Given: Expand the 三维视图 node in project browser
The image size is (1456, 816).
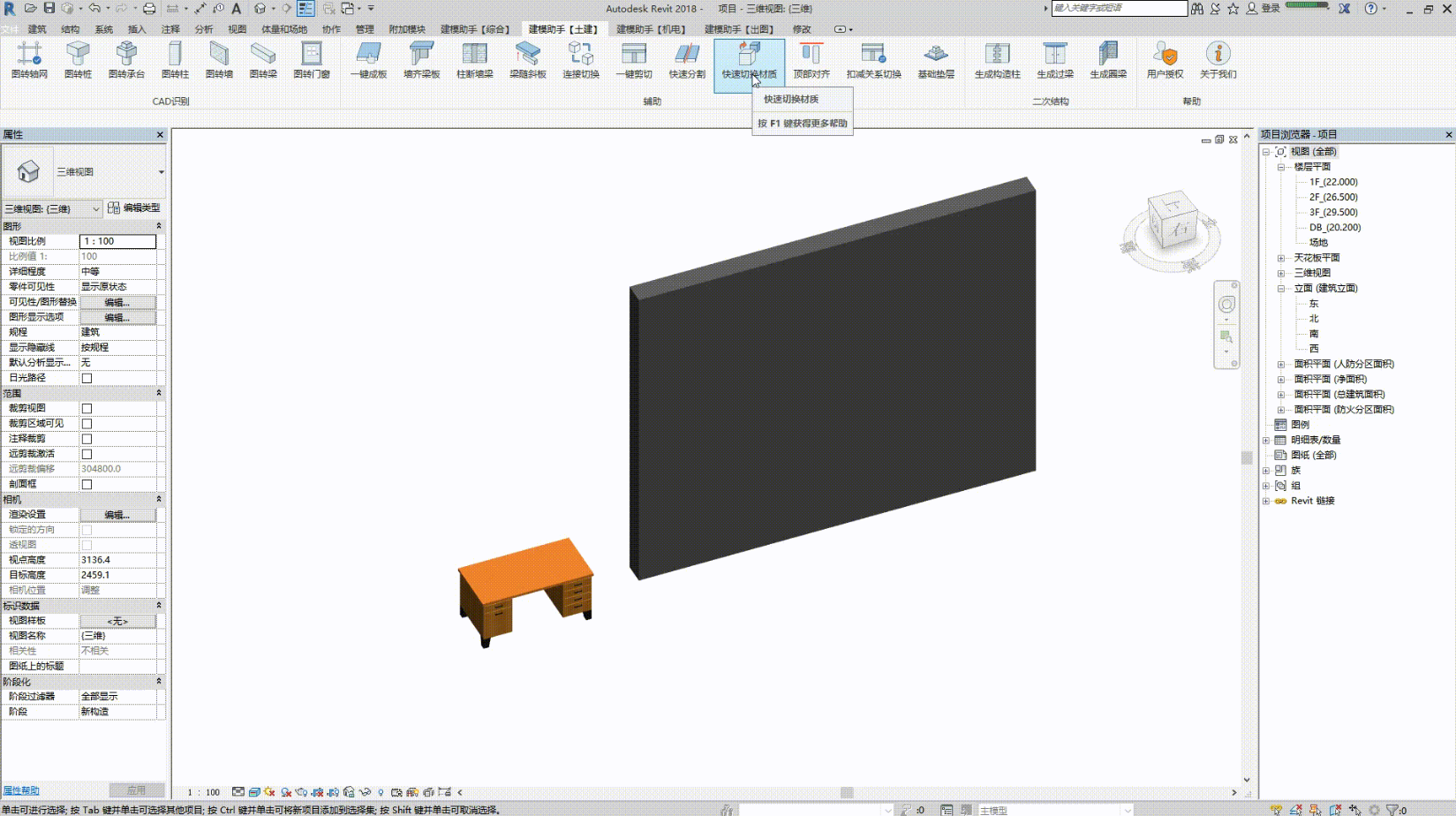Looking at the screenshot, I should coord(1281,273).
